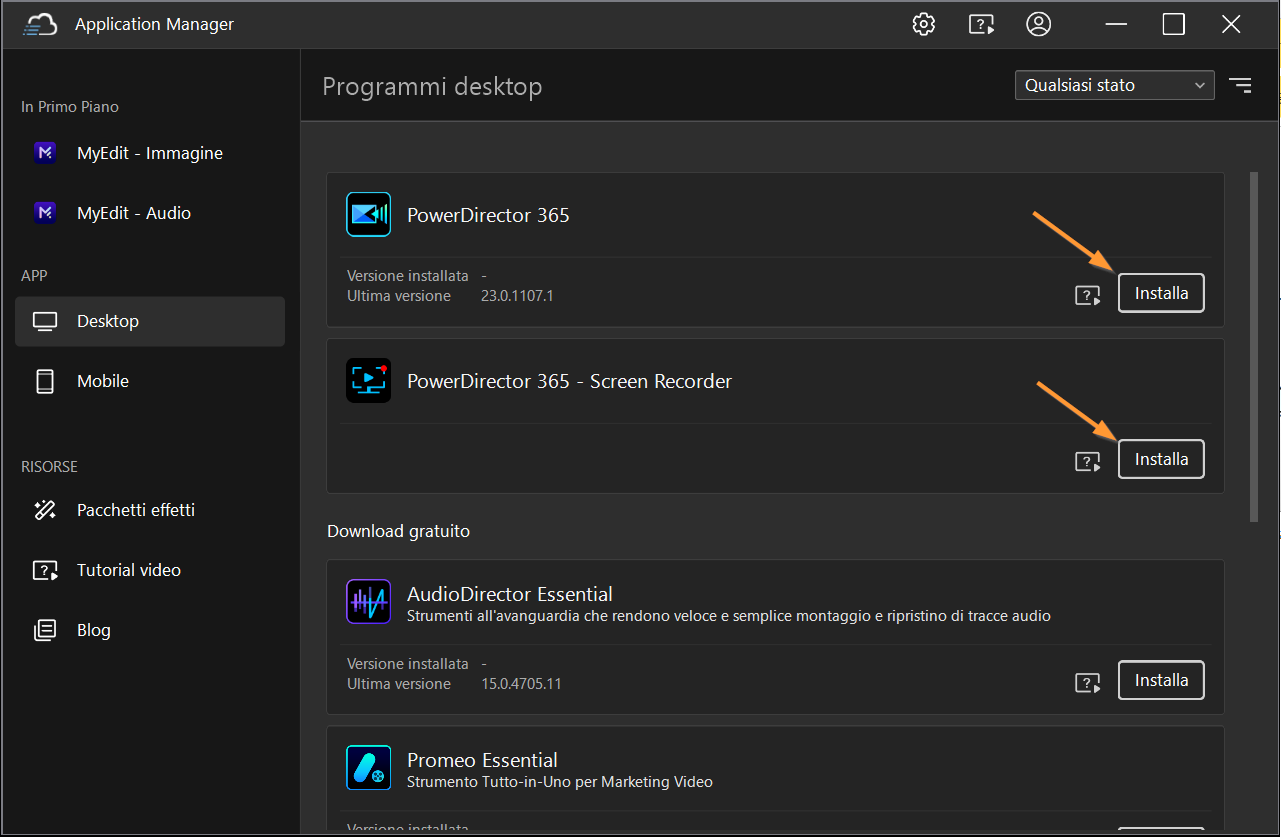
Task: Open tutorial video icon for PowerDirector 365
Action: pyautogui.click(x=1087, y=295)
